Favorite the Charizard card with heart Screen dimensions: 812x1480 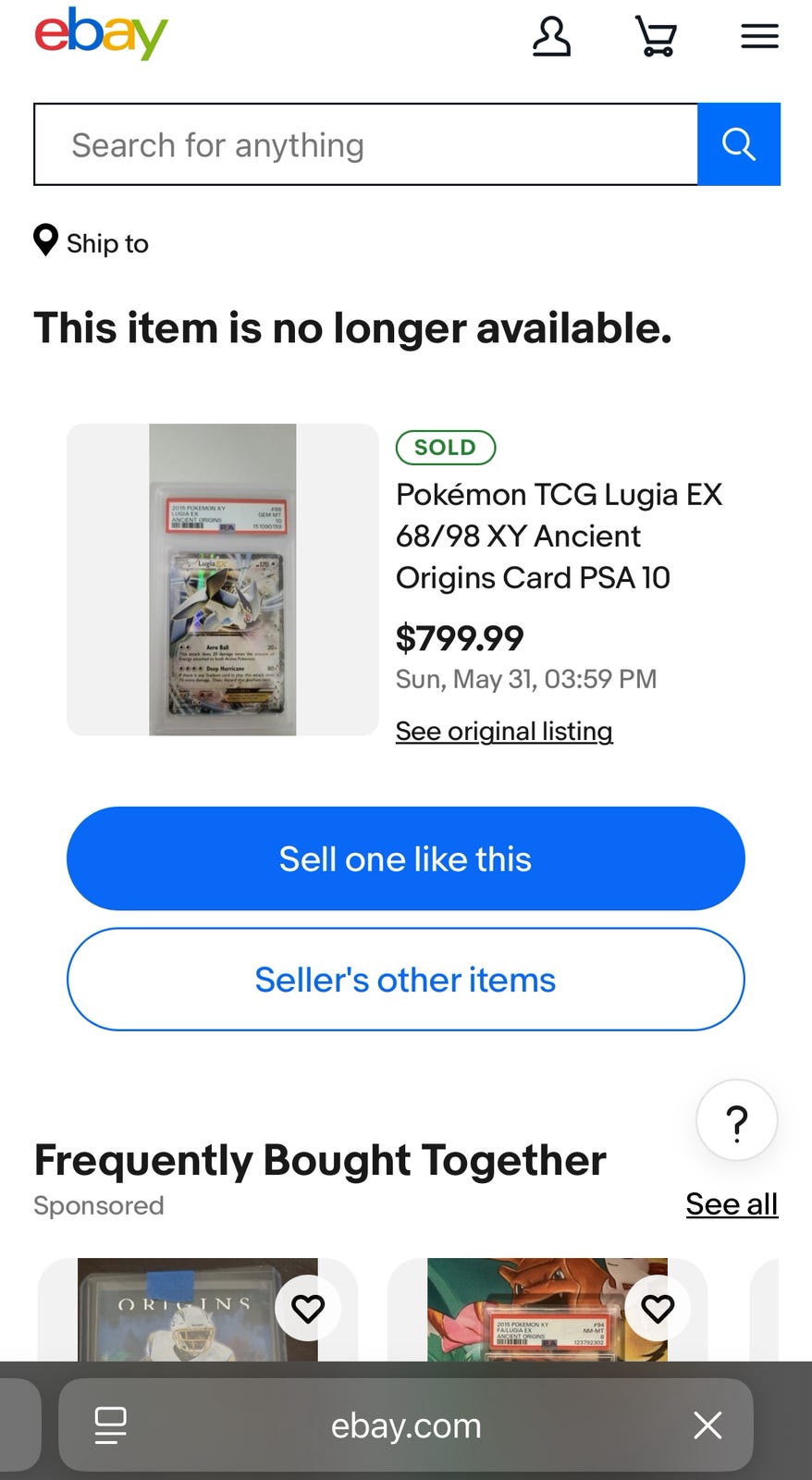(658, 1308)
